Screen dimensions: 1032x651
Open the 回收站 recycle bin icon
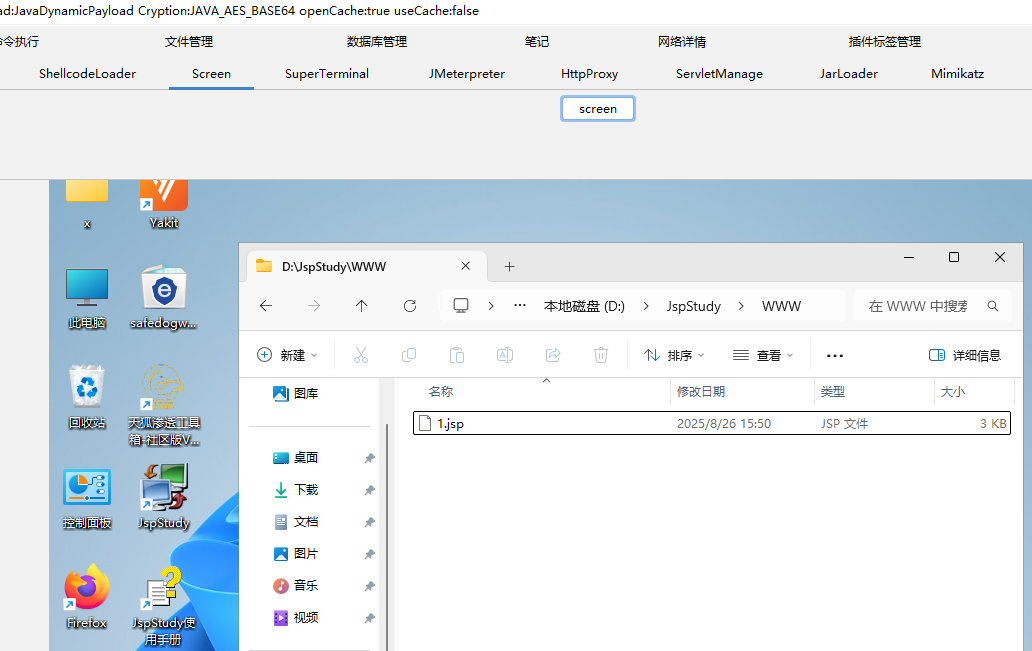pos(87,398)
